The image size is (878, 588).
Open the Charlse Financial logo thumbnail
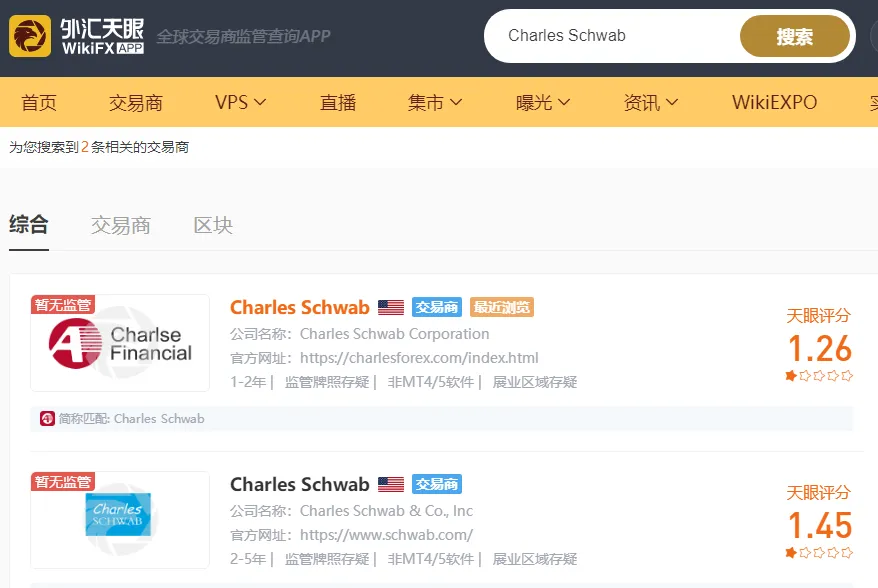tap(120, 343)
